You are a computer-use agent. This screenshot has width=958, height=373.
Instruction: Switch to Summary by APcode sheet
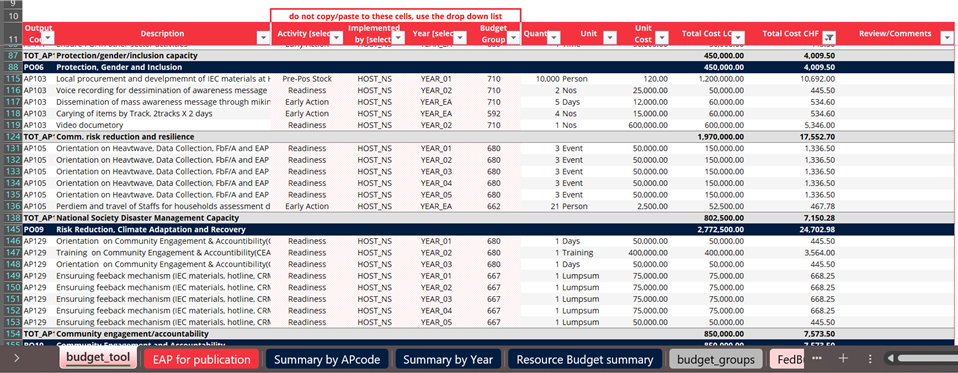click(327, 360)
